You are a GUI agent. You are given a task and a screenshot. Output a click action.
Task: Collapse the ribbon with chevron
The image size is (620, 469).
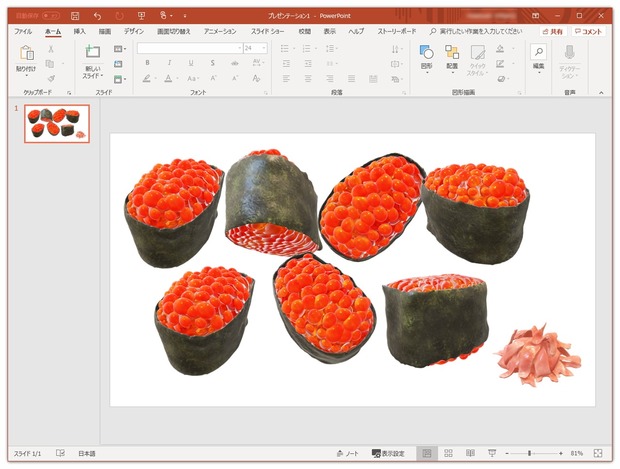tap(601, 93)
